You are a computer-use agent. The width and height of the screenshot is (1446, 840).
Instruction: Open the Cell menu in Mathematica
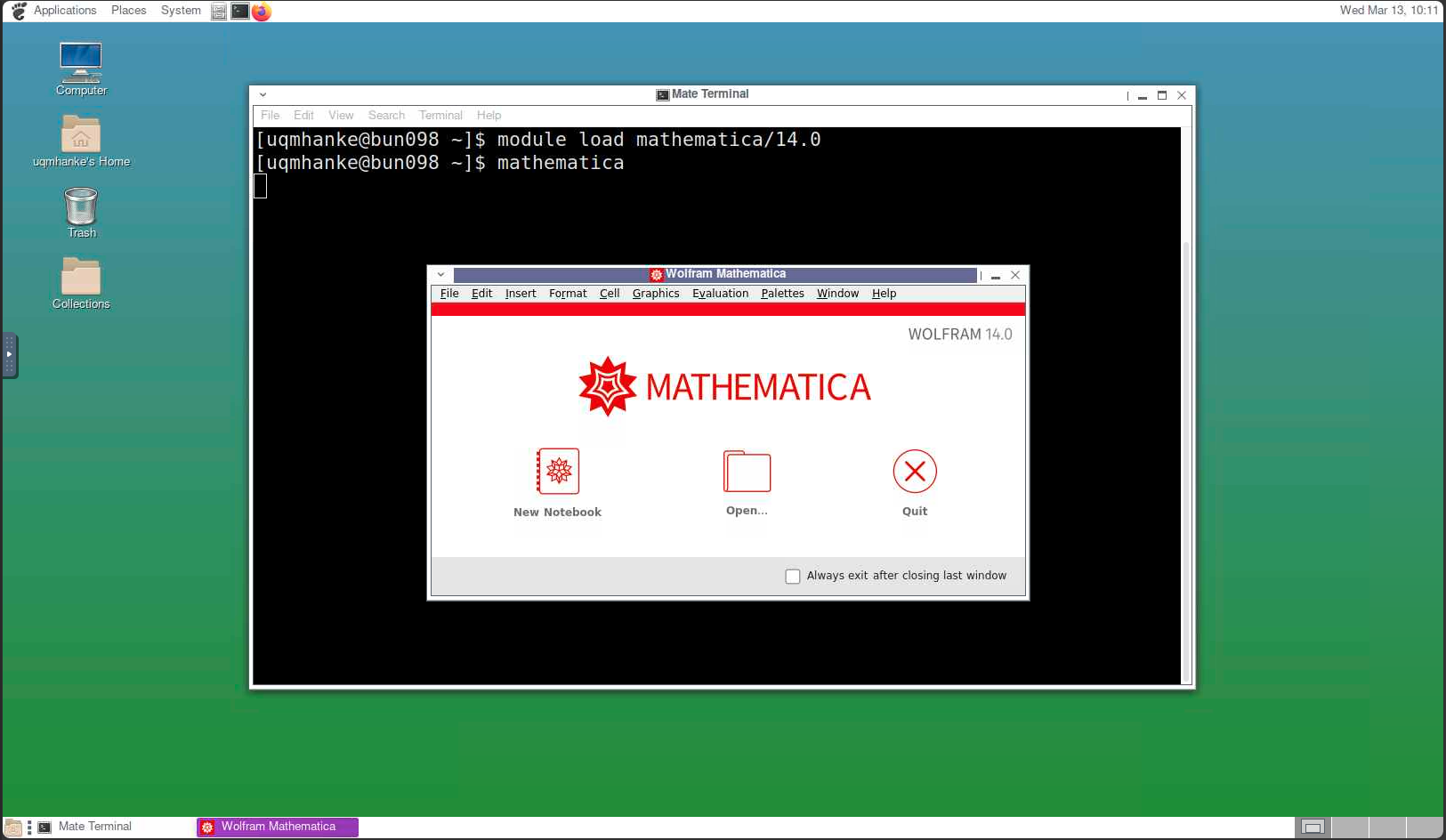(x=610, y=294)
